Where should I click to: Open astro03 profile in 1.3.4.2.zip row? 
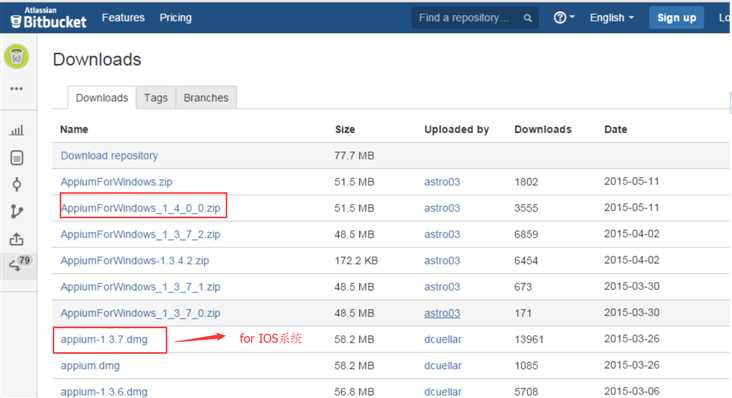click(442, 260)
